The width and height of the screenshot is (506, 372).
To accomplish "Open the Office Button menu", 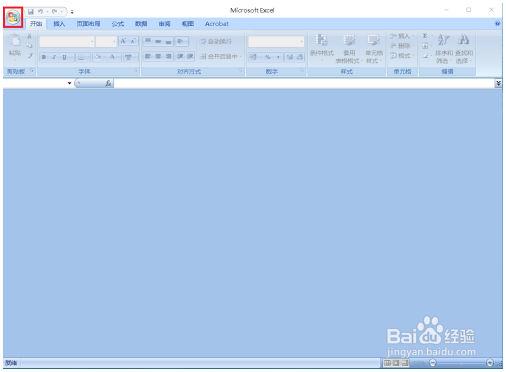I will (x=13, y=17).
